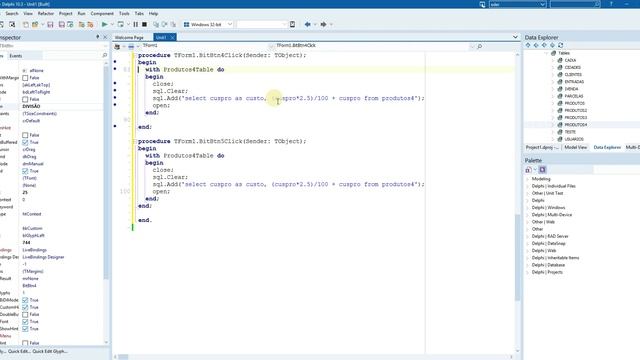
Task: Click the first Data Explorer toolbar icon
Action: point(528,45)
